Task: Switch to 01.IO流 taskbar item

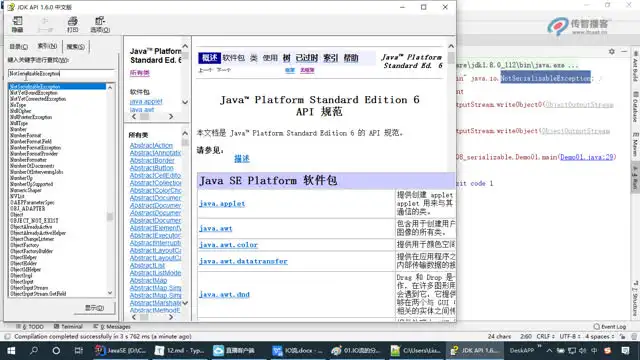Action: click(x=357, y=351)
